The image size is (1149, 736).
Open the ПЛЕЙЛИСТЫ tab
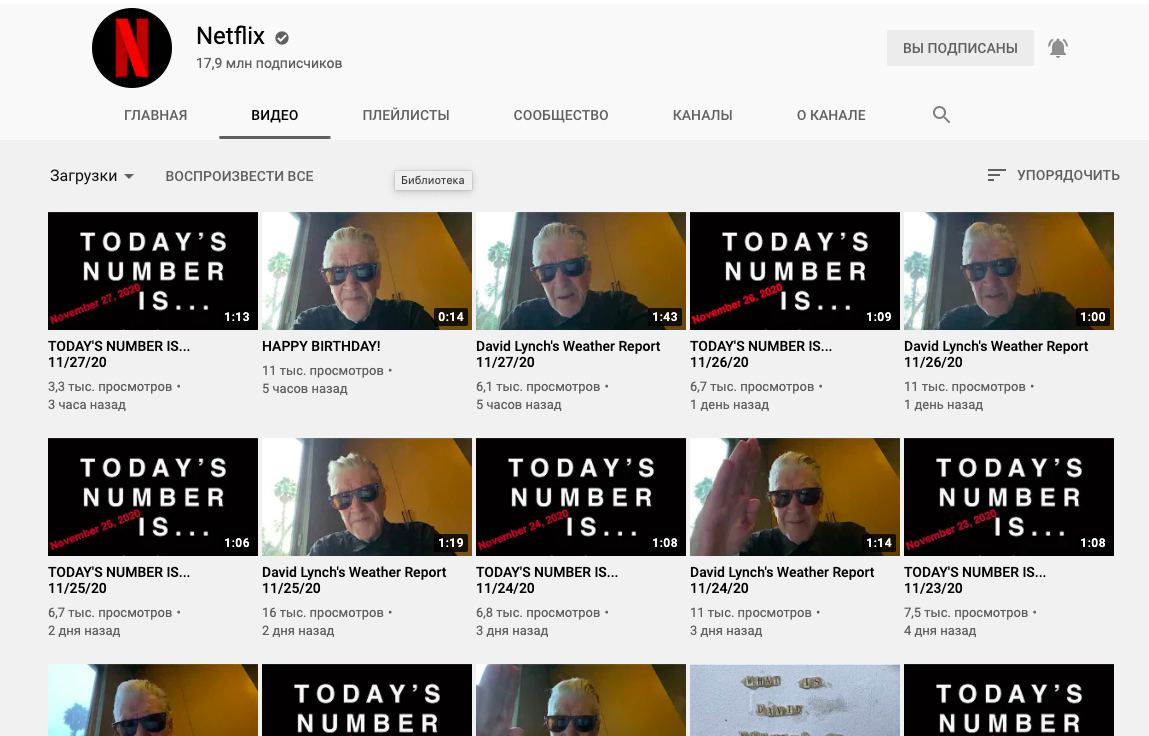pos(406,115)
